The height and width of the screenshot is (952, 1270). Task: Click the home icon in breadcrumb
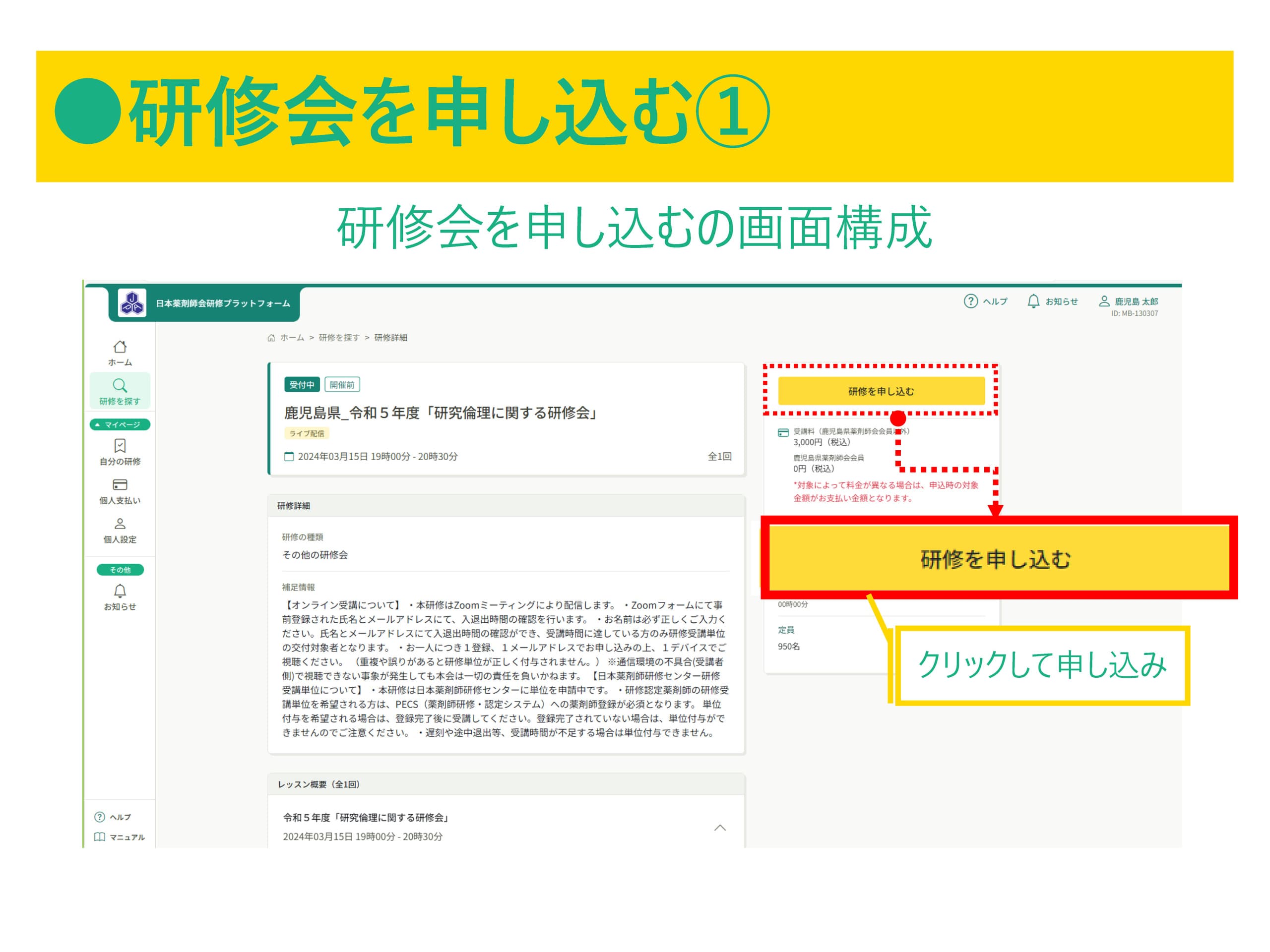[x=271, y=338]
